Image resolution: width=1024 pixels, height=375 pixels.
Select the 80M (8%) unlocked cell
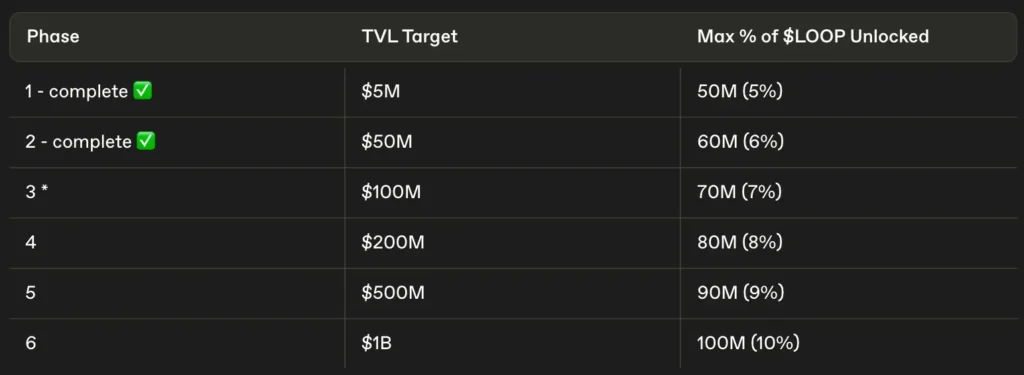pyautogui.click(x=848, y=243)
